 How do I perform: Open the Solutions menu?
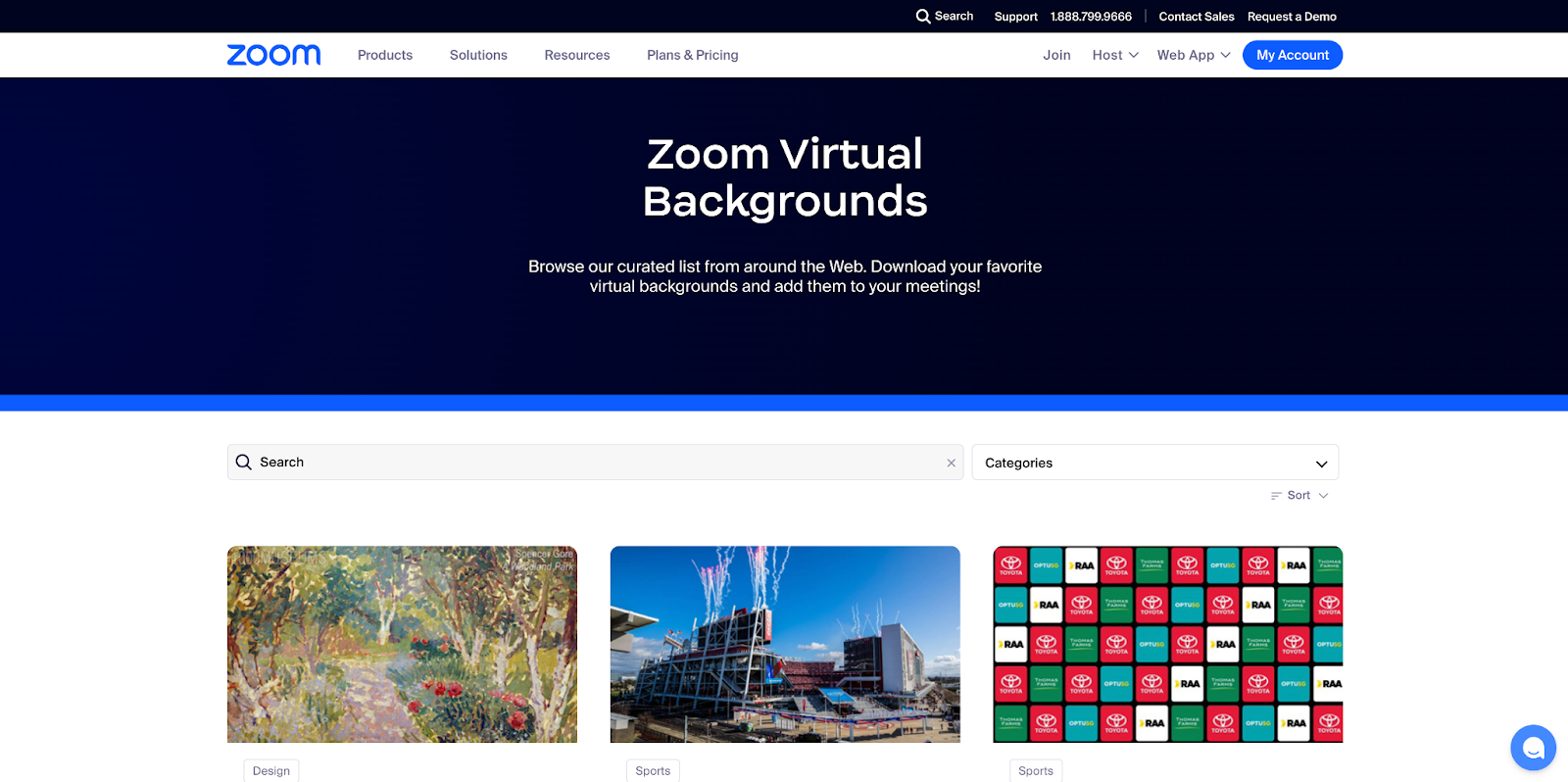[x=478, y=55]
